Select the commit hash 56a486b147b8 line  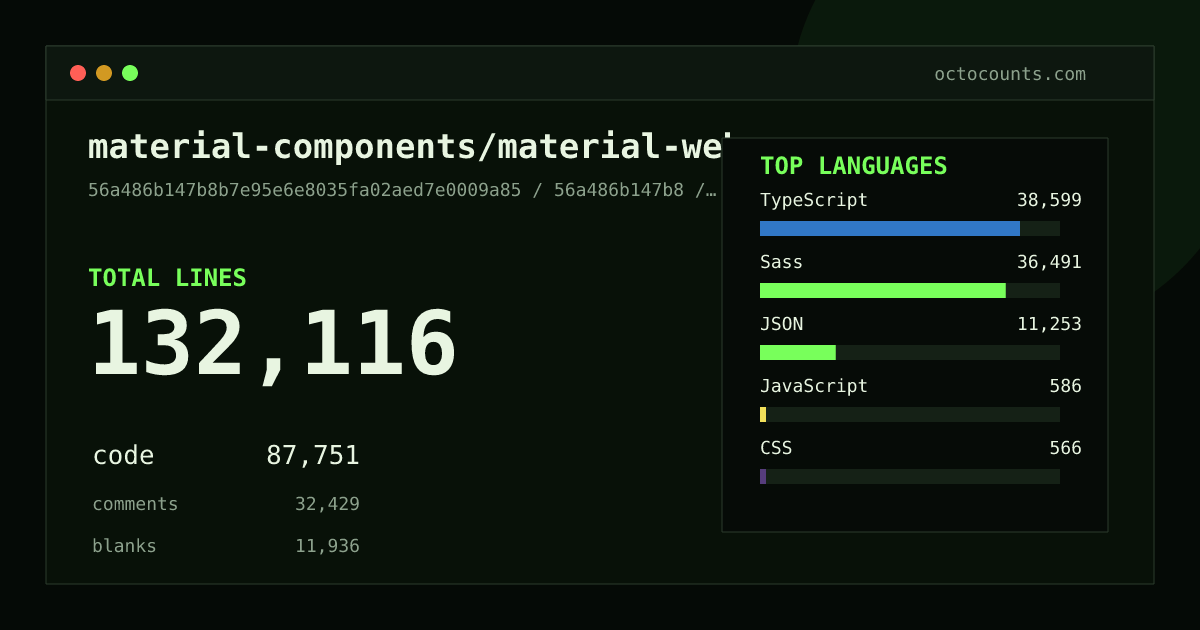(x=402, y=190)
